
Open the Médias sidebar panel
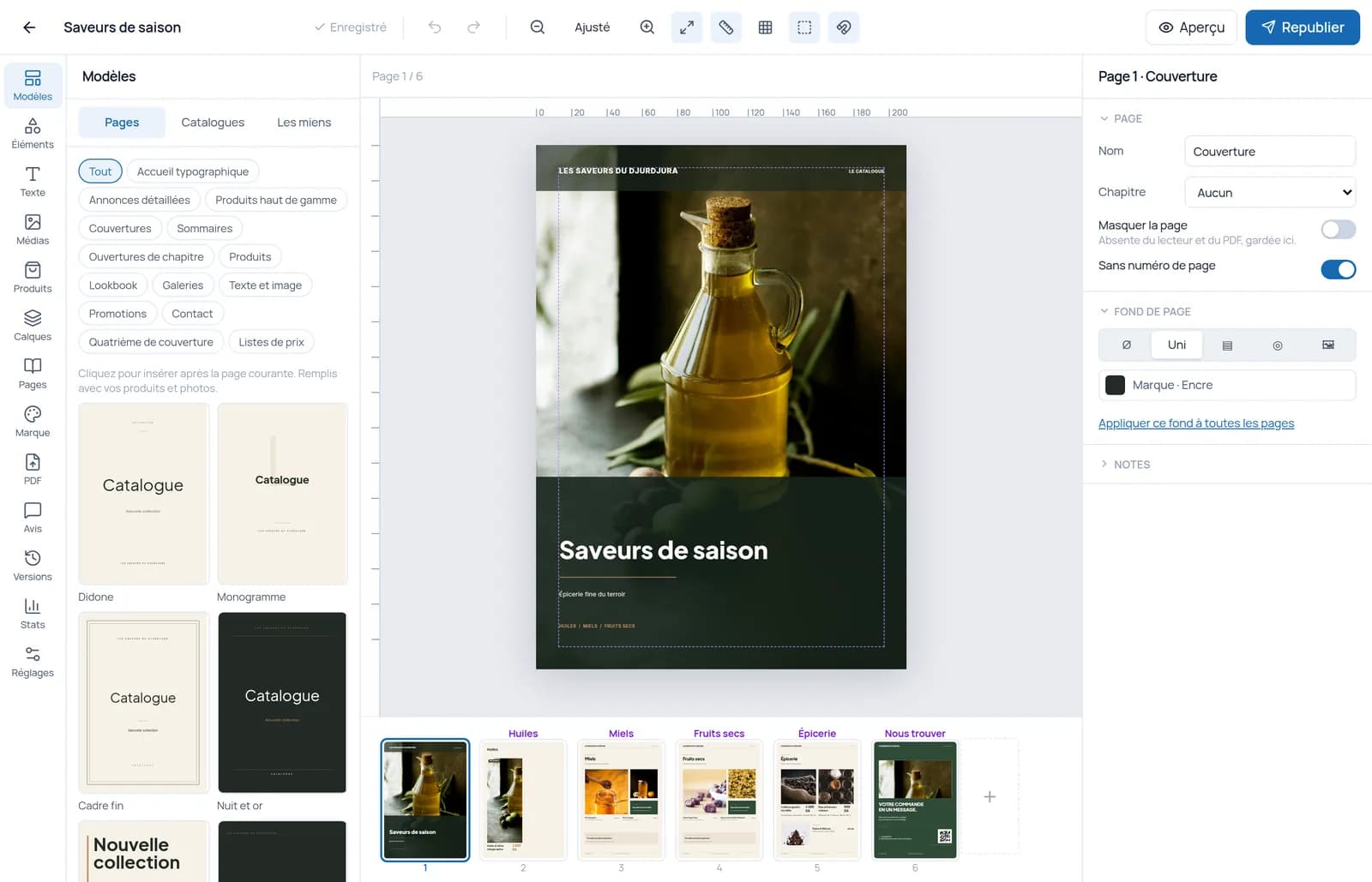click(x=33, y=230)
